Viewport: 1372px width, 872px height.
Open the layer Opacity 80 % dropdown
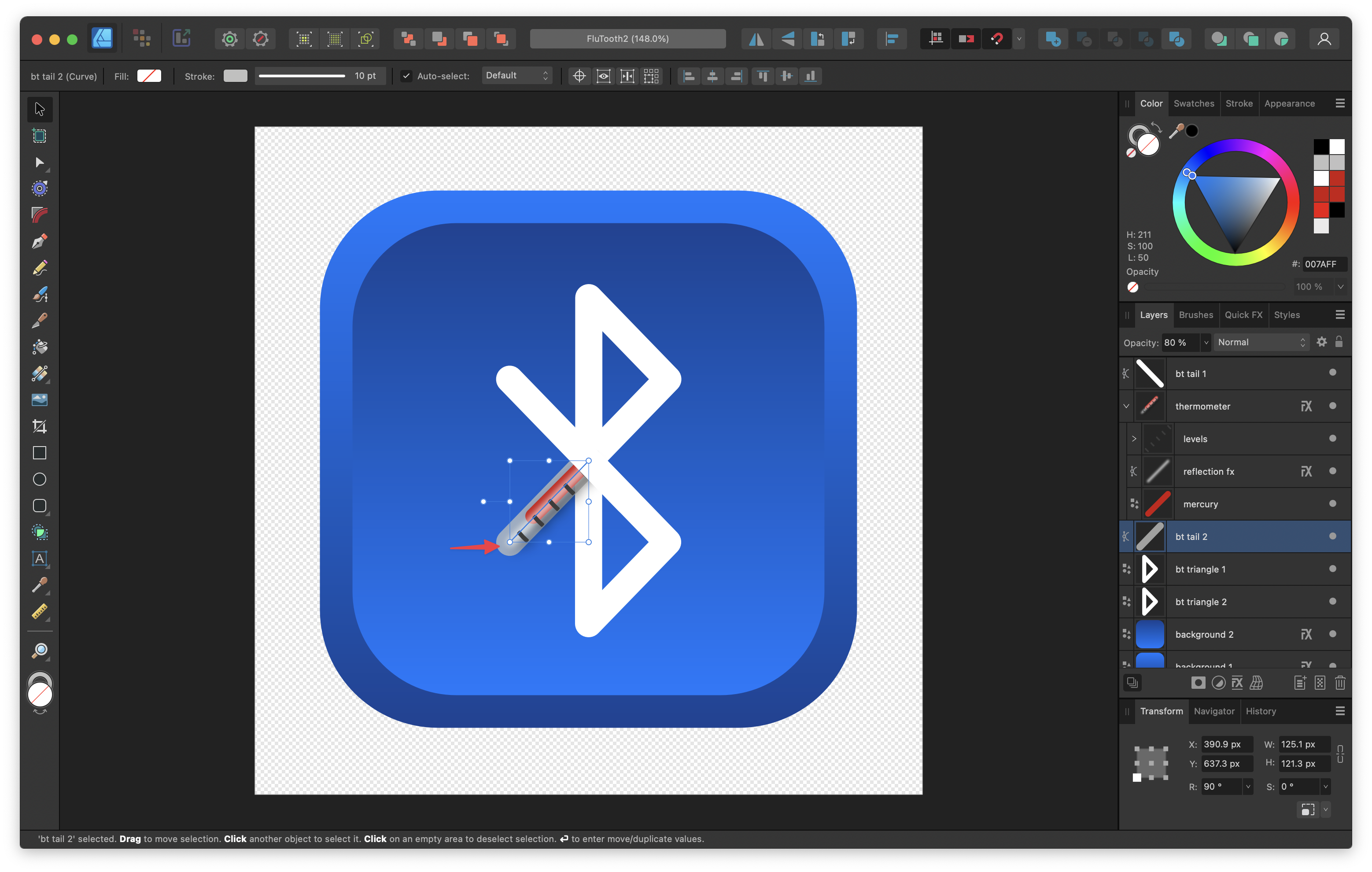(x=1206, y=343)
